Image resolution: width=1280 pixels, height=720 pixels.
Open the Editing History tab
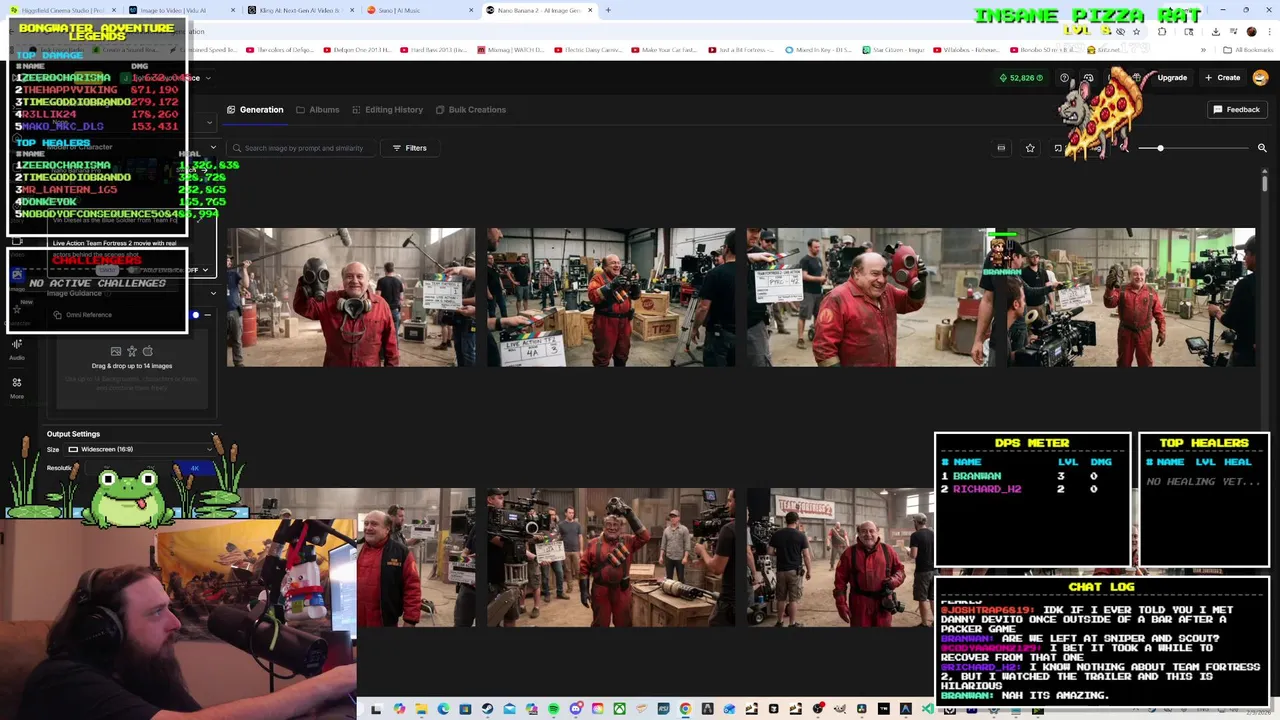pyautogui.click(x=387, y=110)
